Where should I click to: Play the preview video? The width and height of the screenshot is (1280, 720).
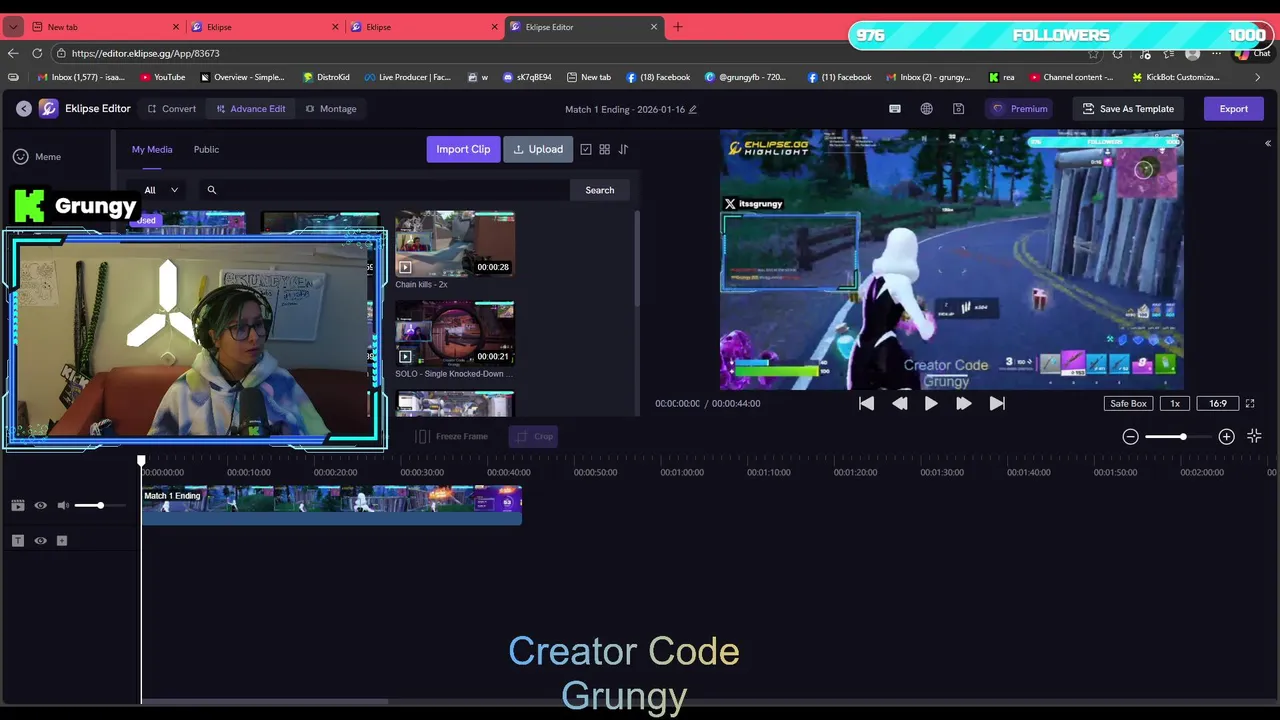931,403
